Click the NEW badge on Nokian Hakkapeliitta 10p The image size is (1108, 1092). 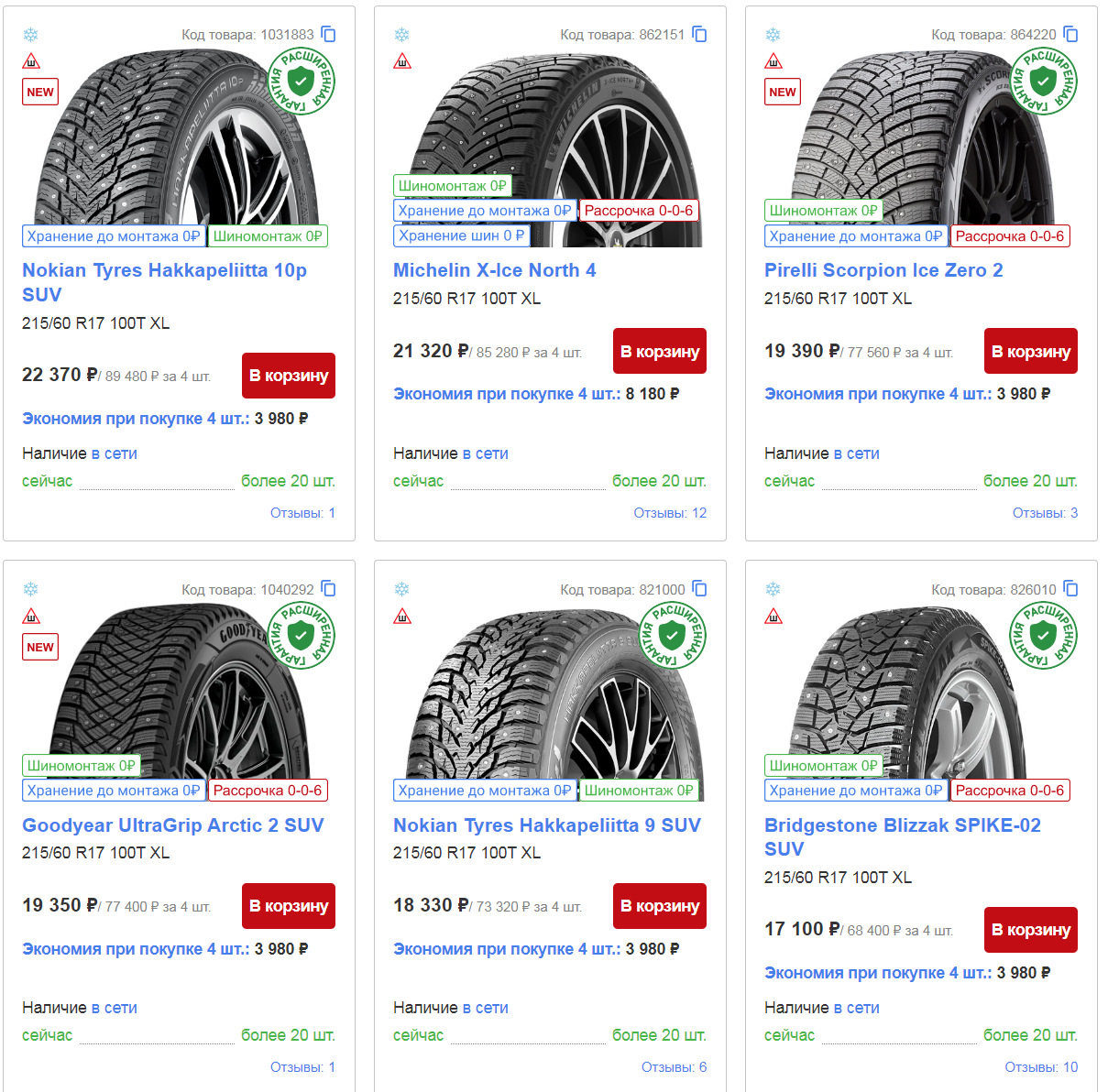39,92
